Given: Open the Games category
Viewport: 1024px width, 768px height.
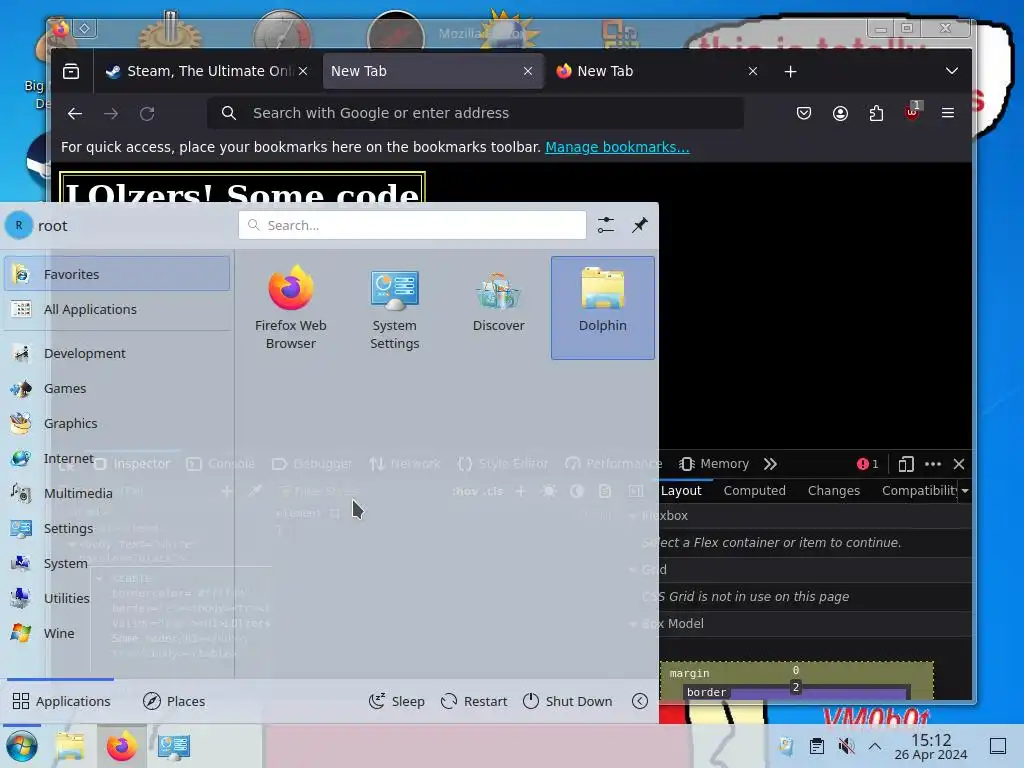Looking at the screenshot, I should (117, 389).
